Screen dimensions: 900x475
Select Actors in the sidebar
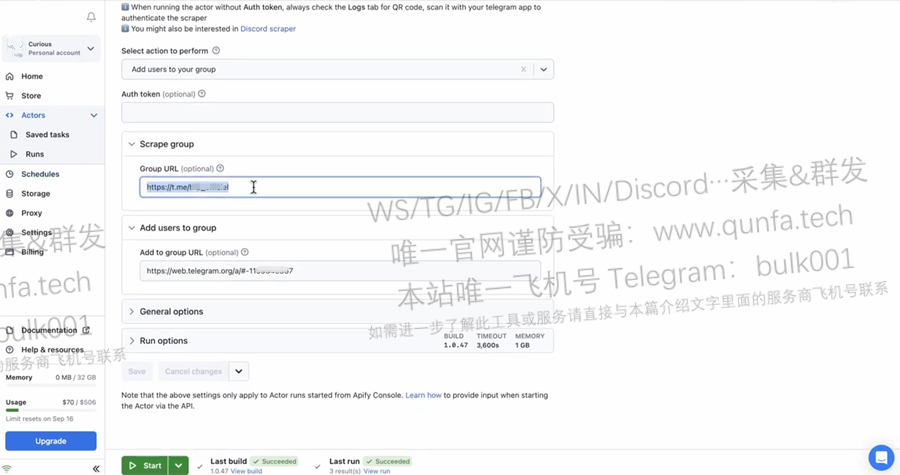pos(33,115)
